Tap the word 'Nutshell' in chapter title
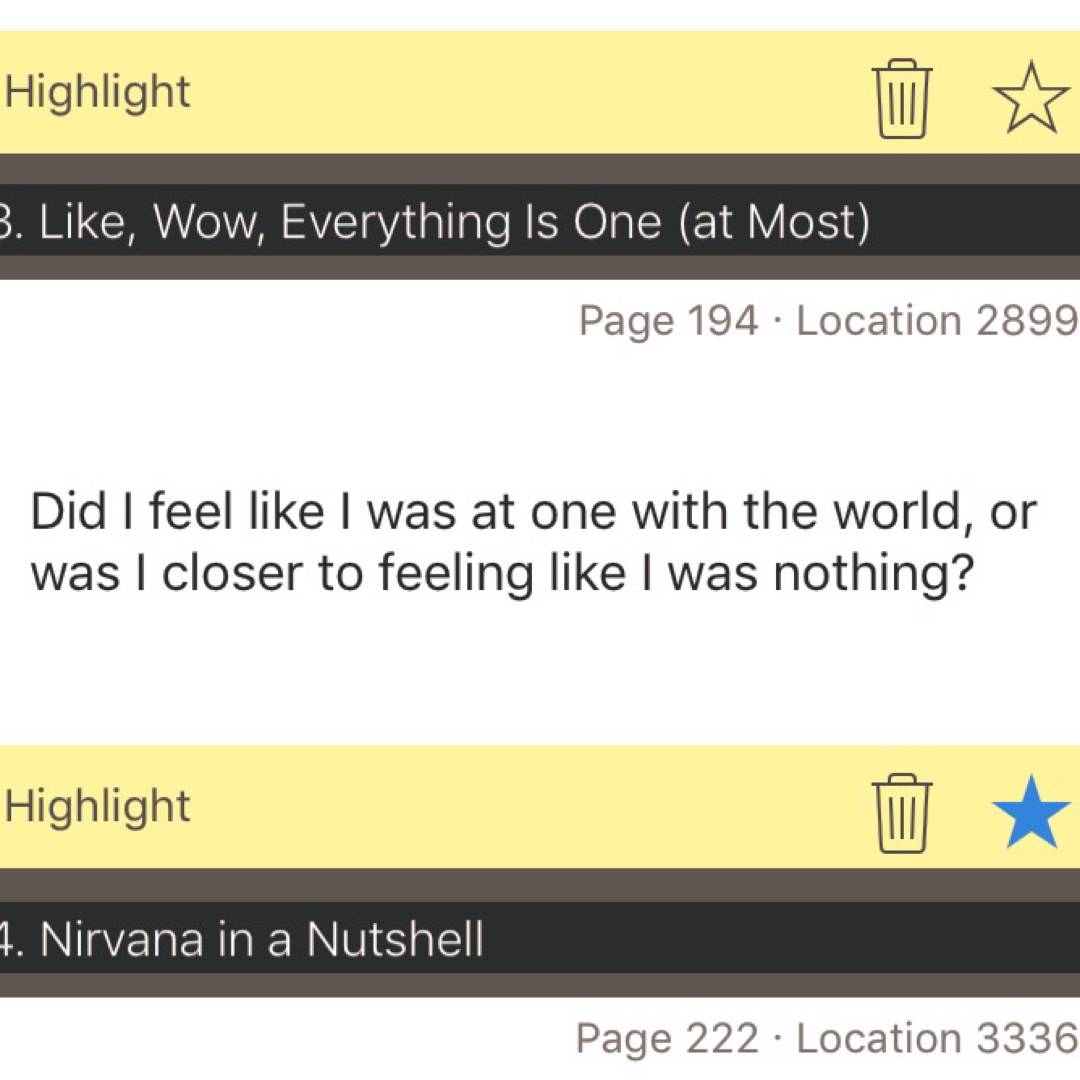Viewport: 1080px width, 1080px height. [x=395, y=939]
